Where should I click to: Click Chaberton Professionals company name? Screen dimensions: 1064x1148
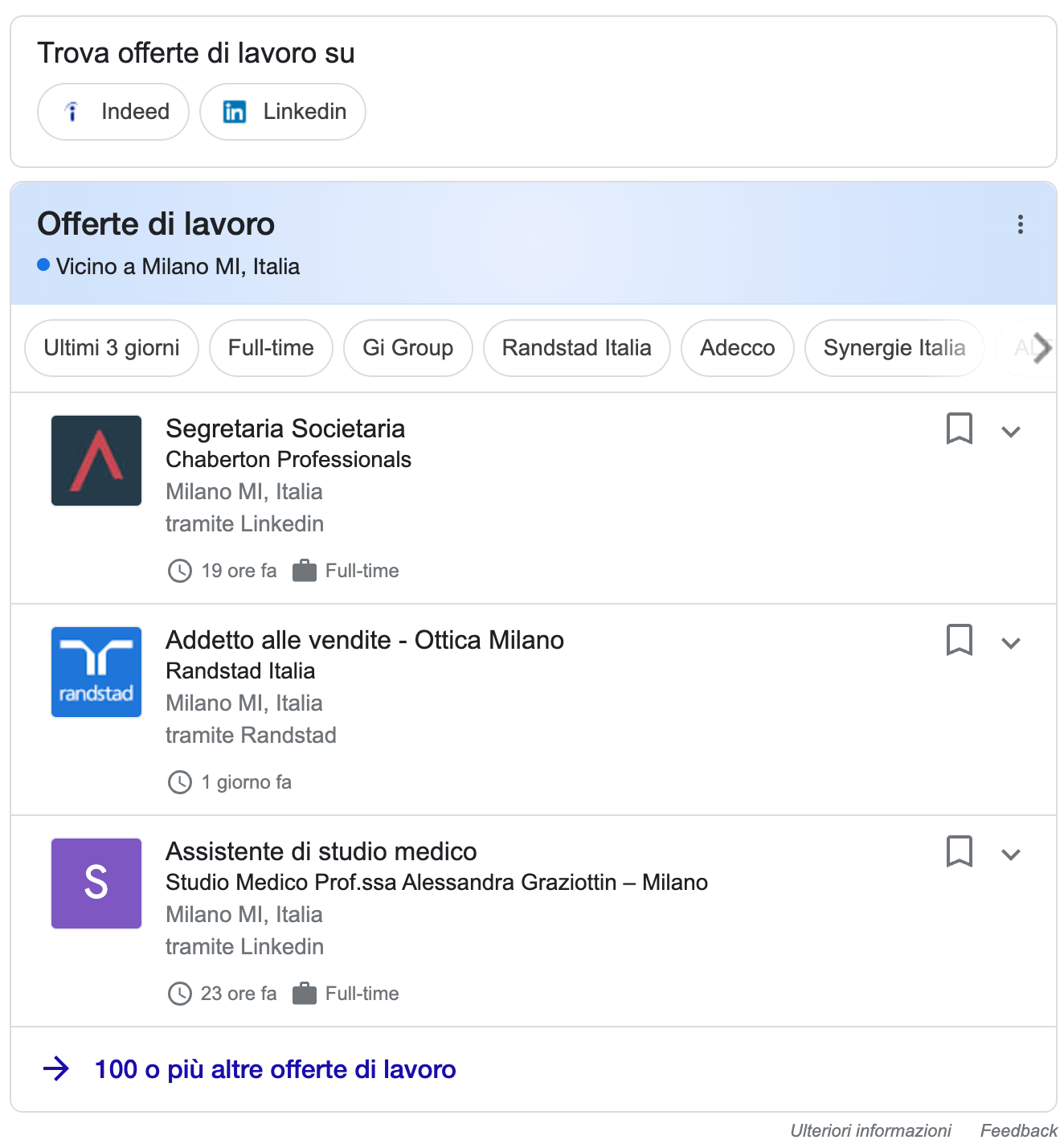pyautogui.click(x=289, y=460)
